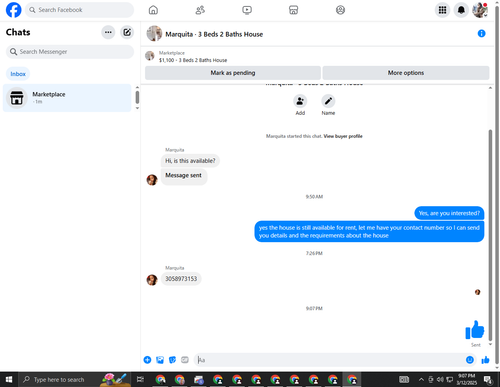Start a new message with compose icon
This screenshot has height=387, width=500.
[127, 32]
